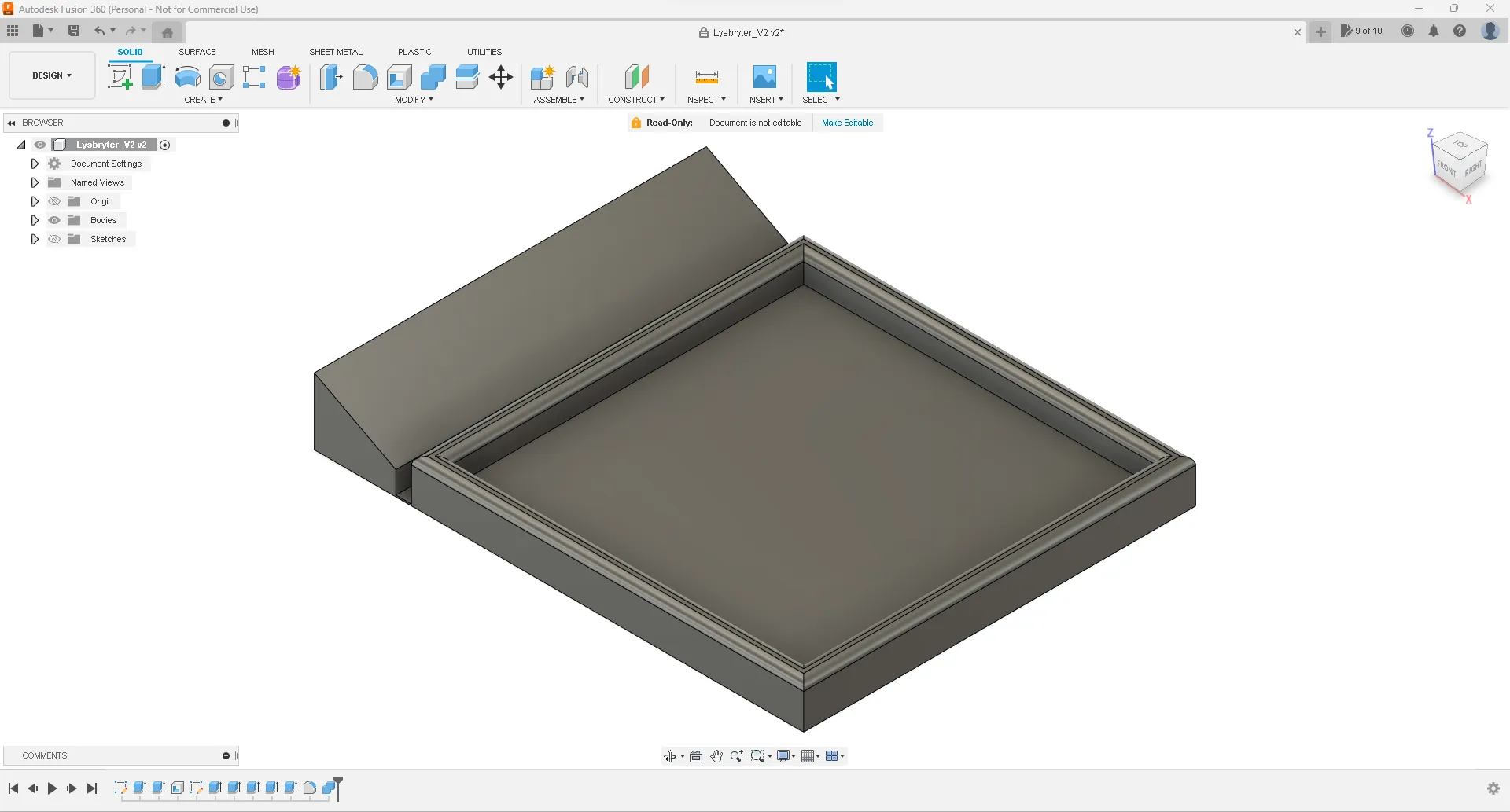
Task: Activate the root component radio button
Action: tap(165, 145)
